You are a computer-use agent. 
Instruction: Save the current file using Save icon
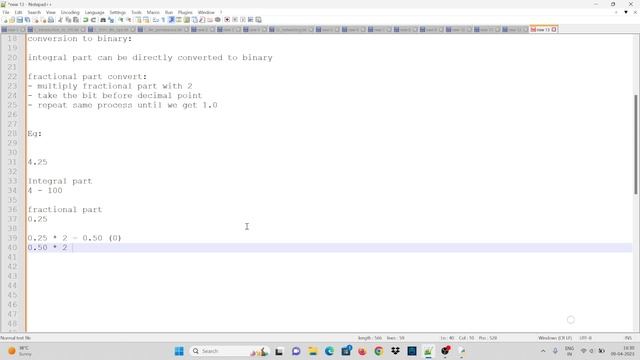(x=20, y=20)
